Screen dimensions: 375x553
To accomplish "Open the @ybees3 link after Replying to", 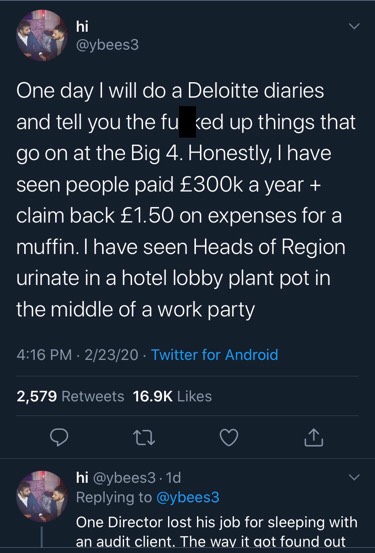I will [x=187, y=497].
